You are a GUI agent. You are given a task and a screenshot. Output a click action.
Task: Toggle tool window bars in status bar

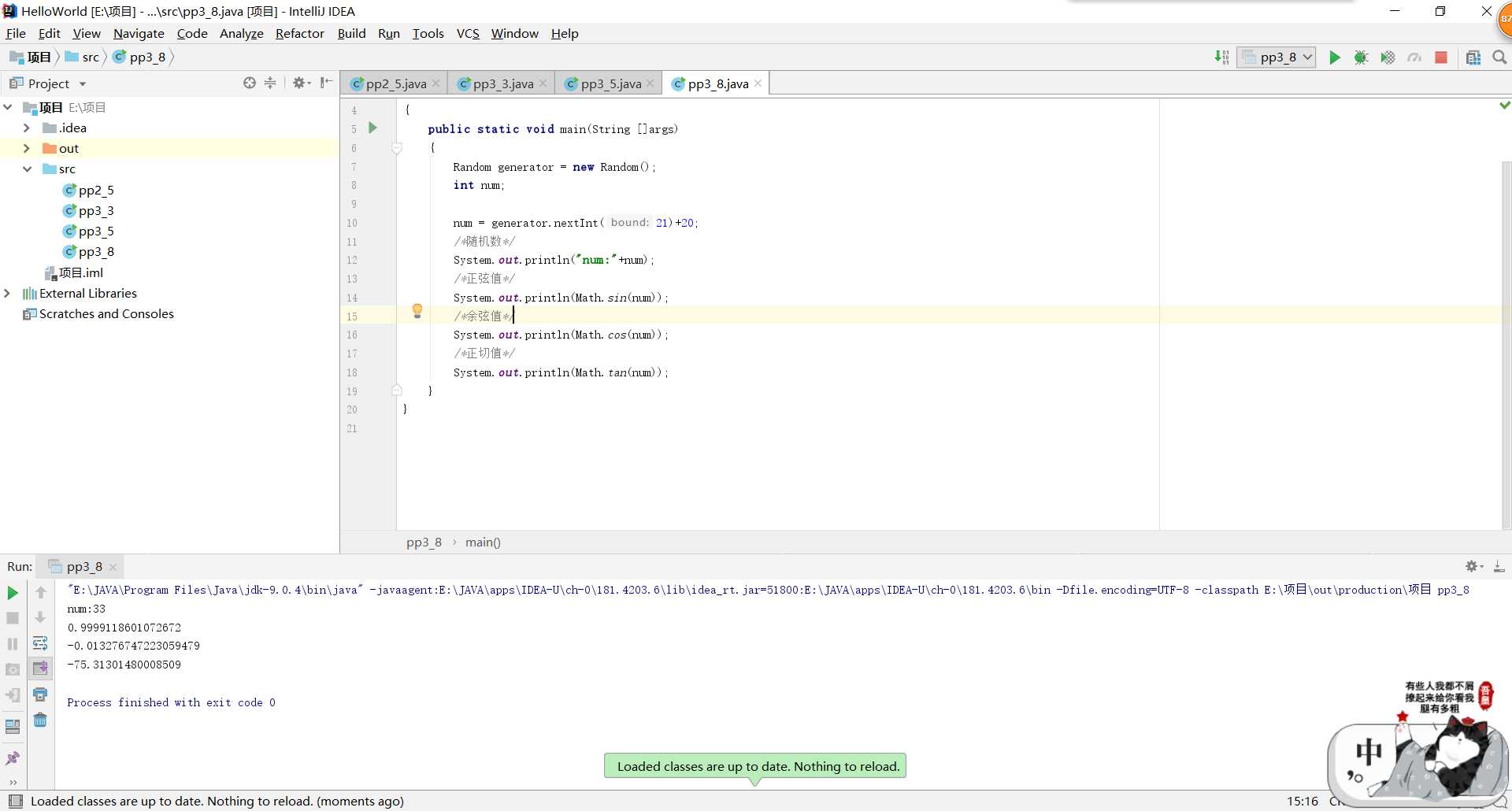point(15,801)
